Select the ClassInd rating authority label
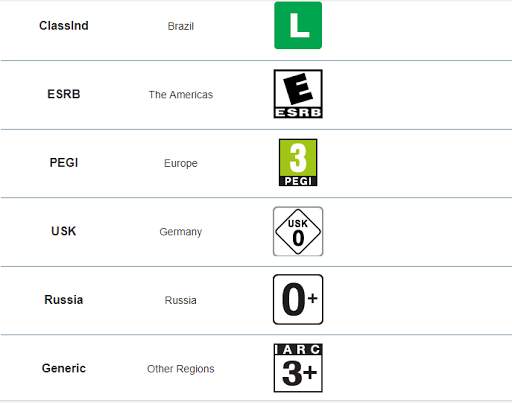Screen dimensions: 512x403 click(64, 26)
